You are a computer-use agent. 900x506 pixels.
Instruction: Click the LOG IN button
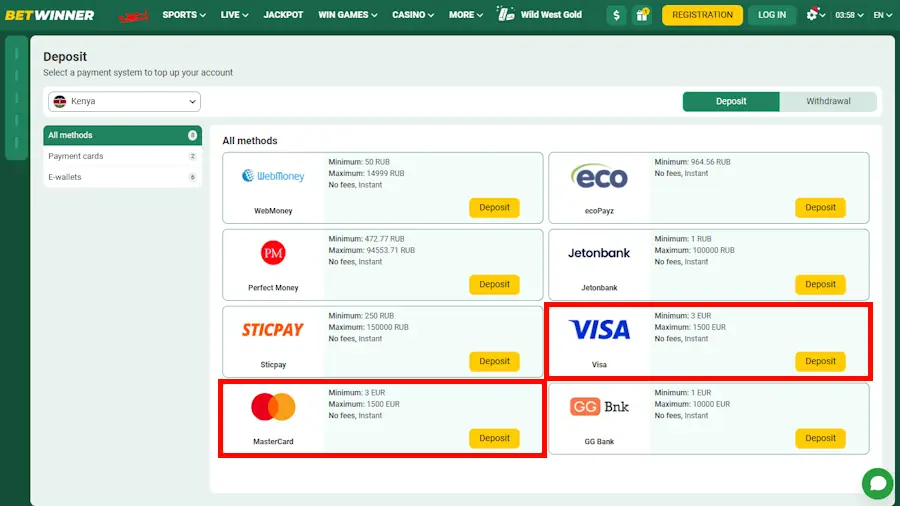pos(771,15)
